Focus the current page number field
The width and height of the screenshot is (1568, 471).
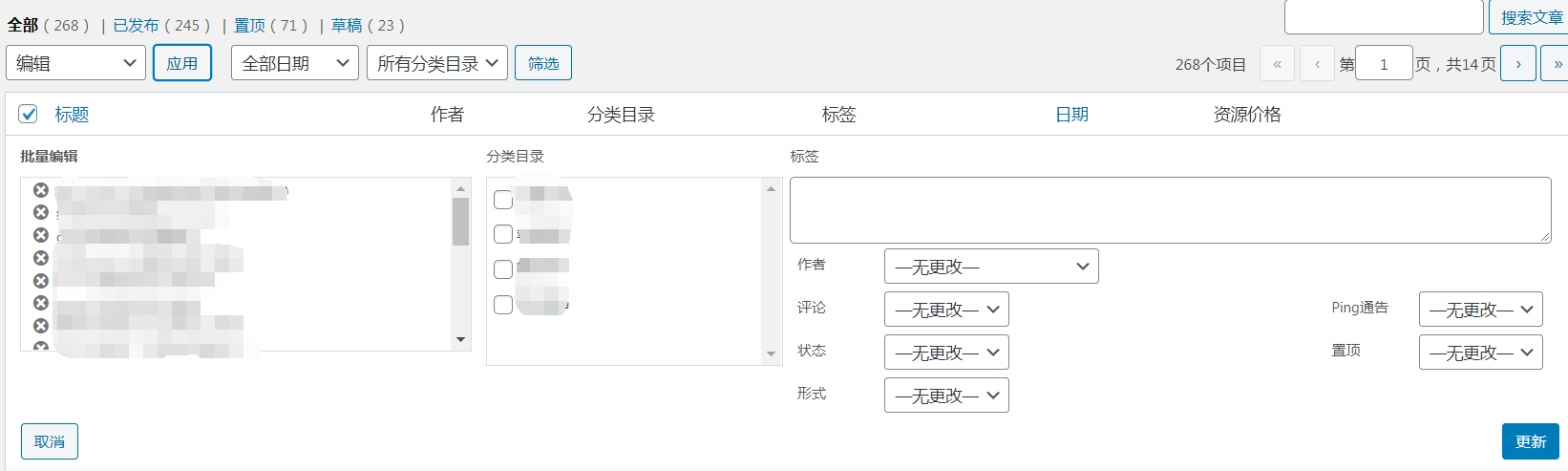point(1384,64)
